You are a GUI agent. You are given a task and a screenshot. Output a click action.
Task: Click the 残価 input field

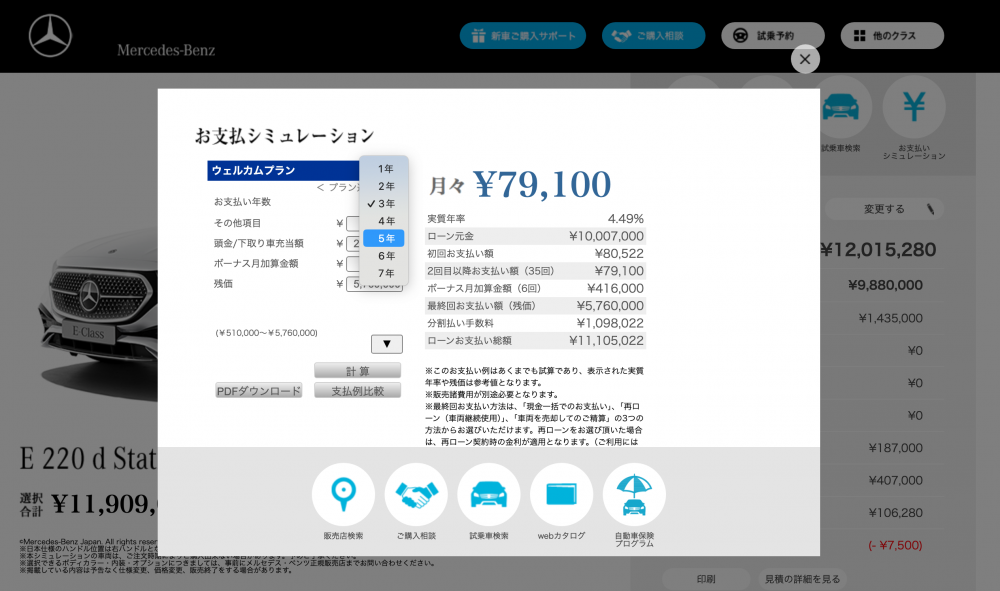pos(374,284)
